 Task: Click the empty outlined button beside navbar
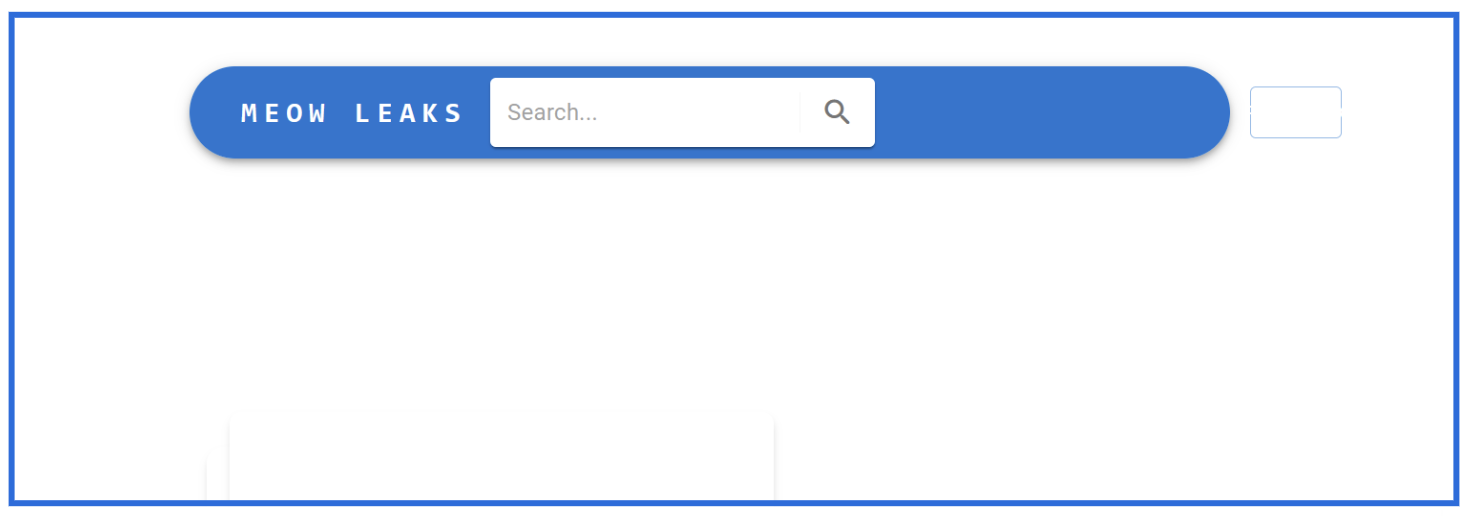click(1295, 112)
